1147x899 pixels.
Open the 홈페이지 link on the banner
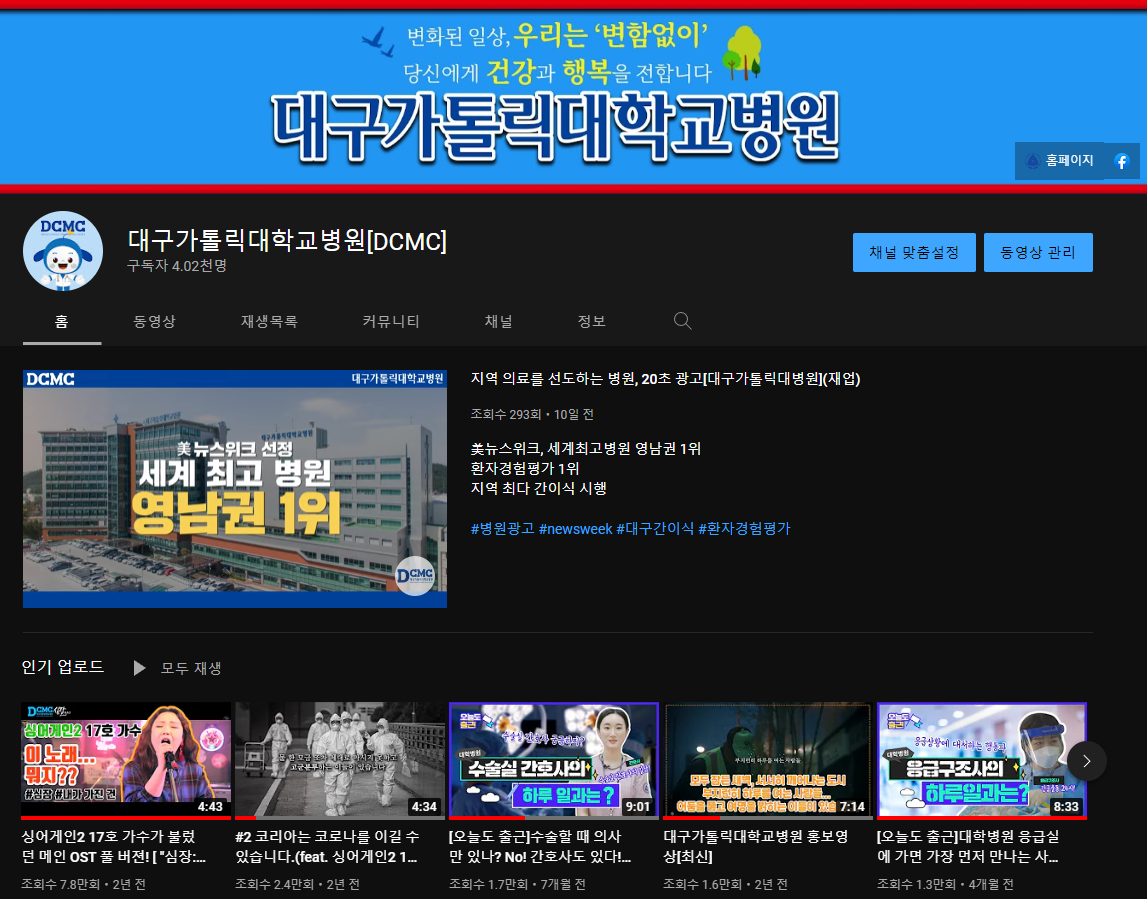click(x=1060, y=161)
